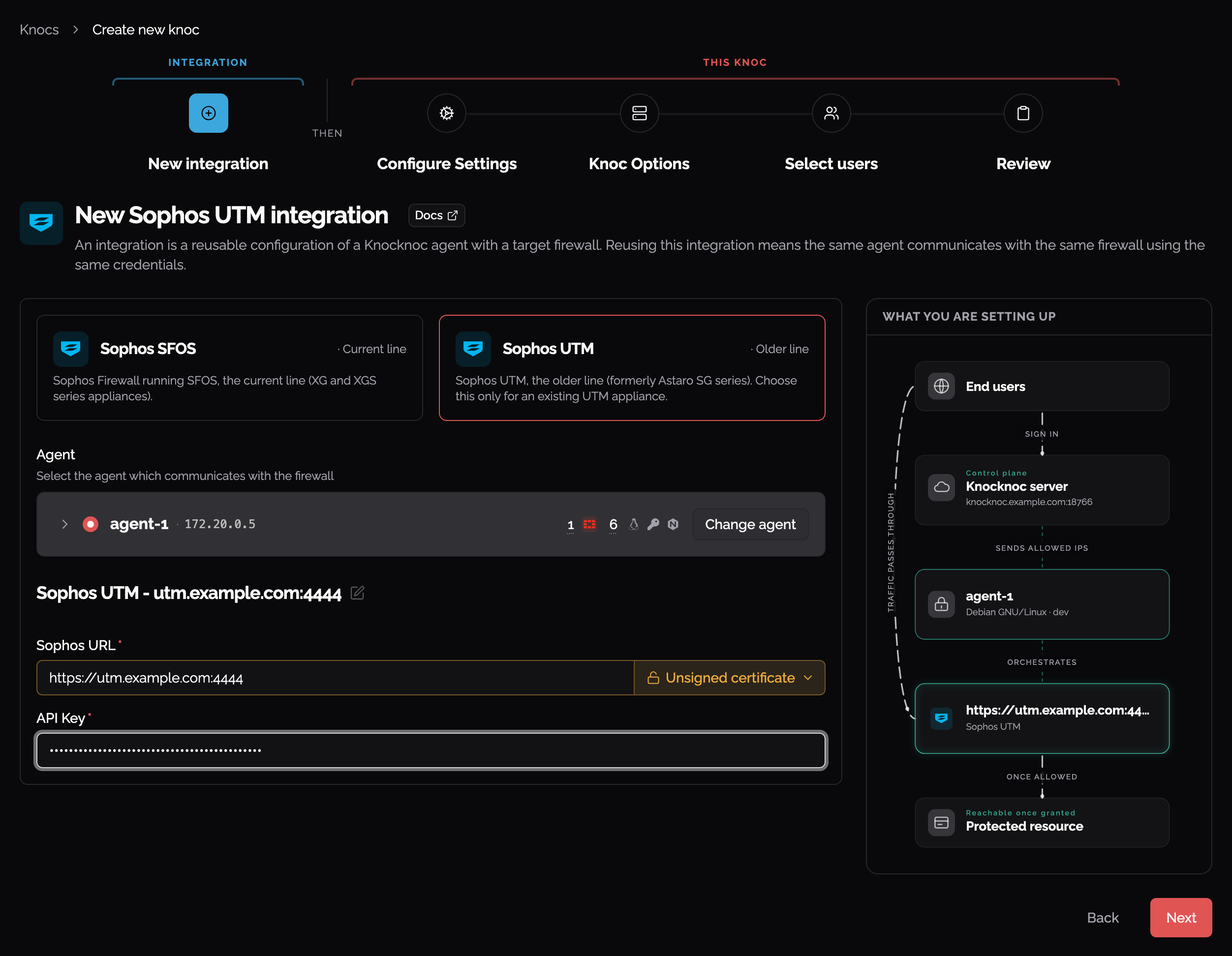Click the Fortinet firewall icon in agent row
Screen dimensions: 1232x956
[x=589, y=524]
